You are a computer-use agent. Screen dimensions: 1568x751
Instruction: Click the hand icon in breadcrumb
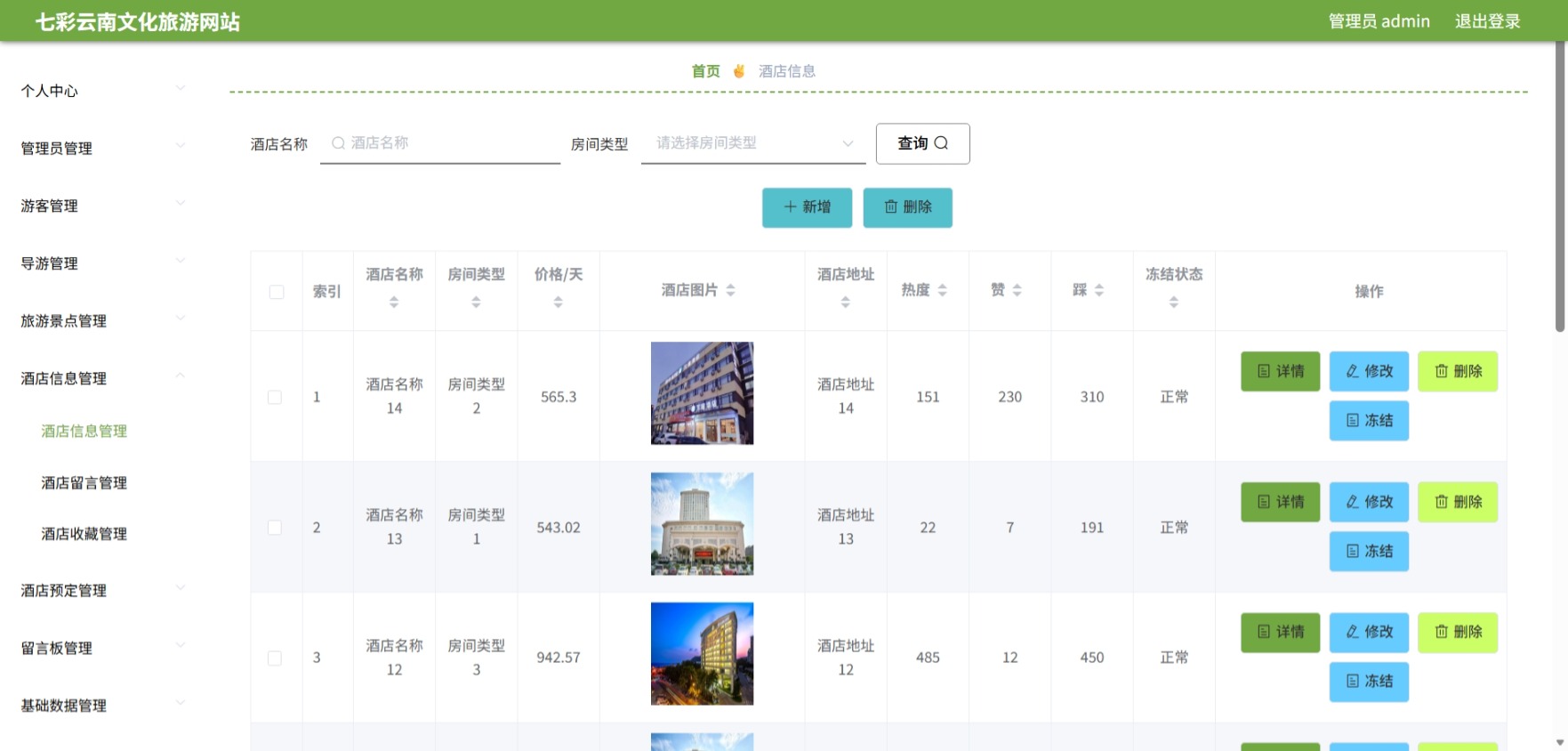[739, 71]
